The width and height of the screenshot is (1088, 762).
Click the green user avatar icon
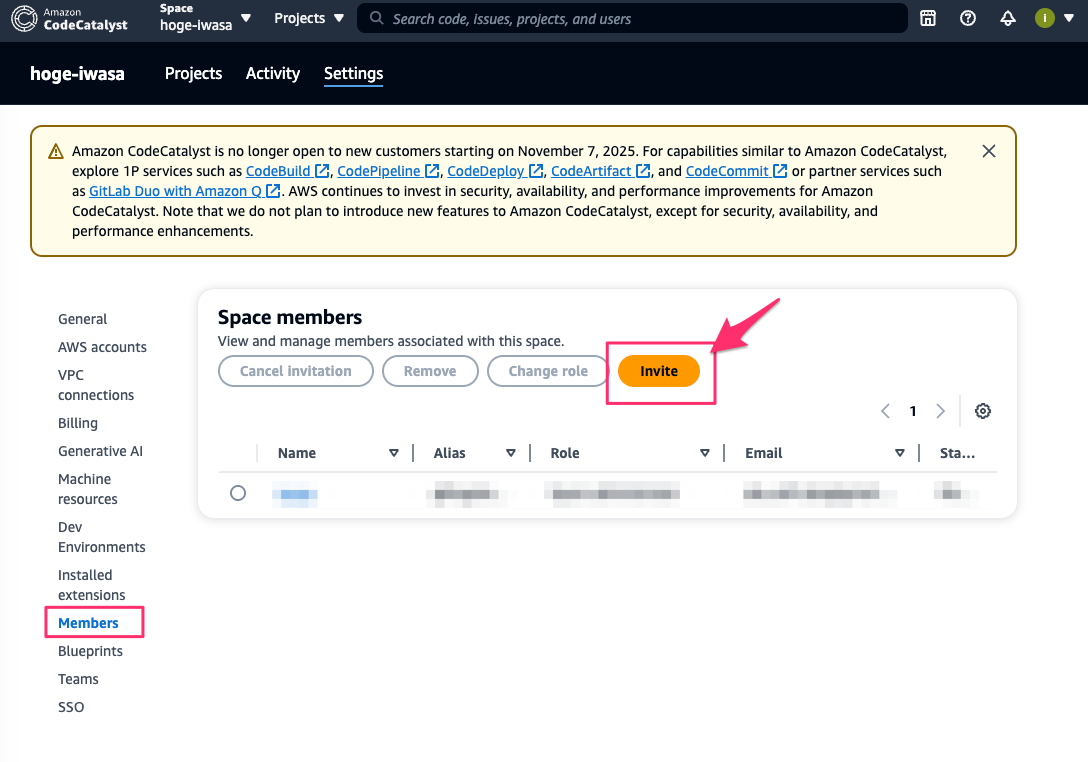[1045, 18]
